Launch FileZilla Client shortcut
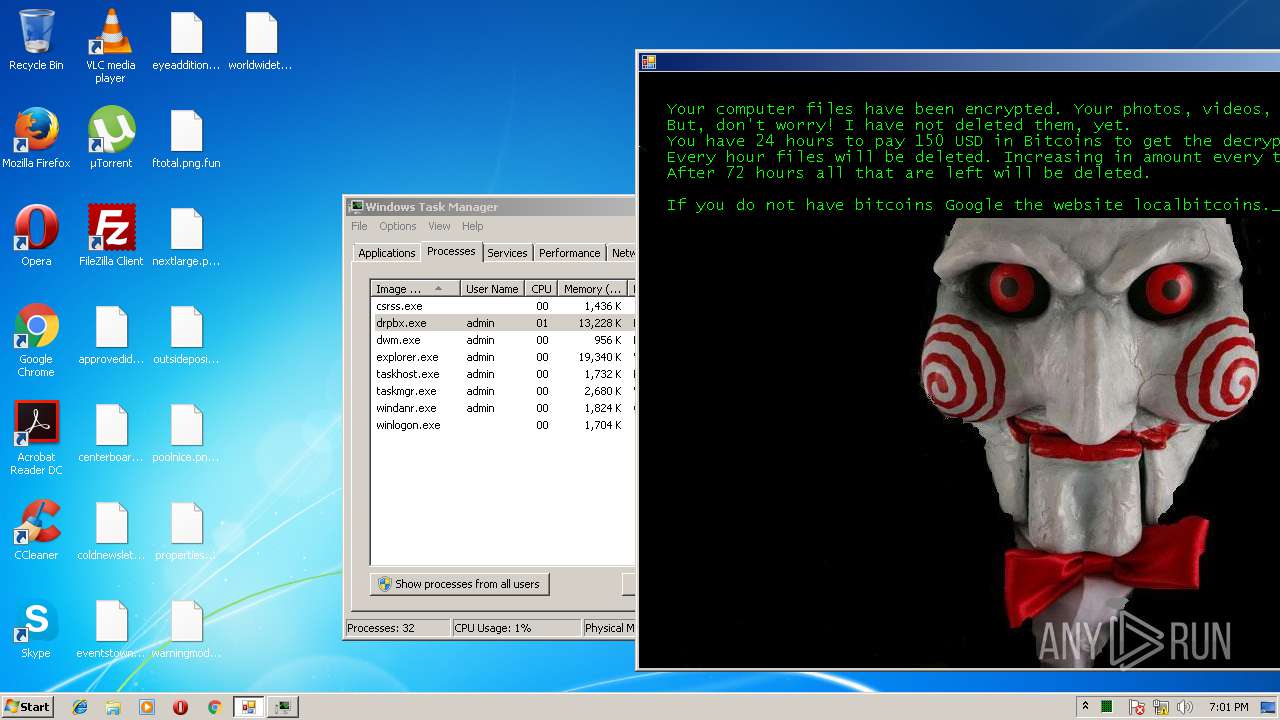 pyautogui.click(x=111, y=237)
